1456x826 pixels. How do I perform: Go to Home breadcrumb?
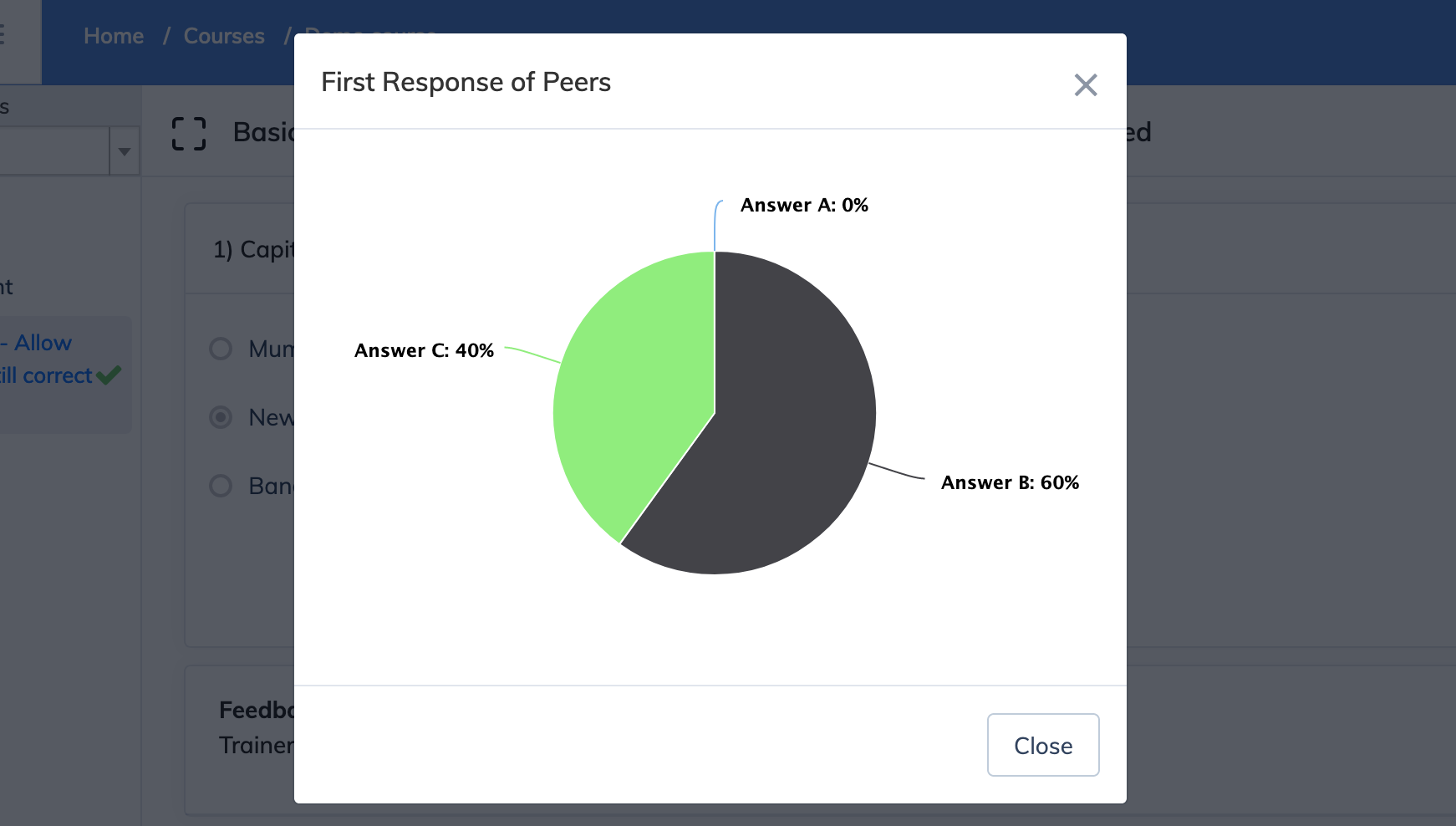114,36
